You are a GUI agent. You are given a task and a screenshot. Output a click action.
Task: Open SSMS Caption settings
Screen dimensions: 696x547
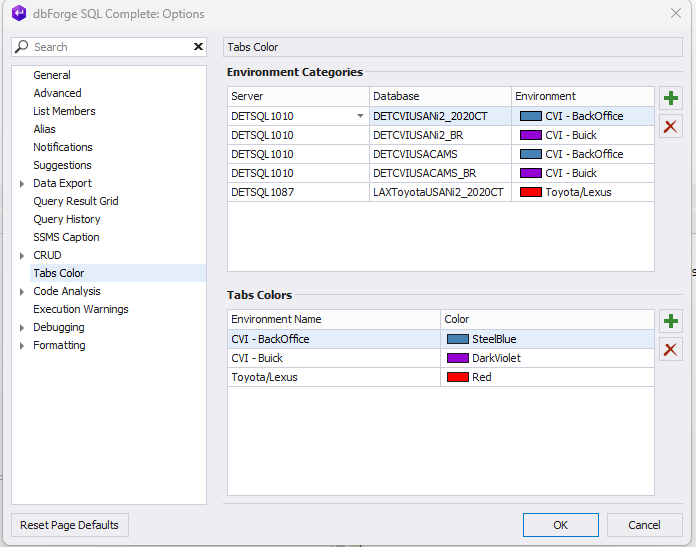(66, 237)
